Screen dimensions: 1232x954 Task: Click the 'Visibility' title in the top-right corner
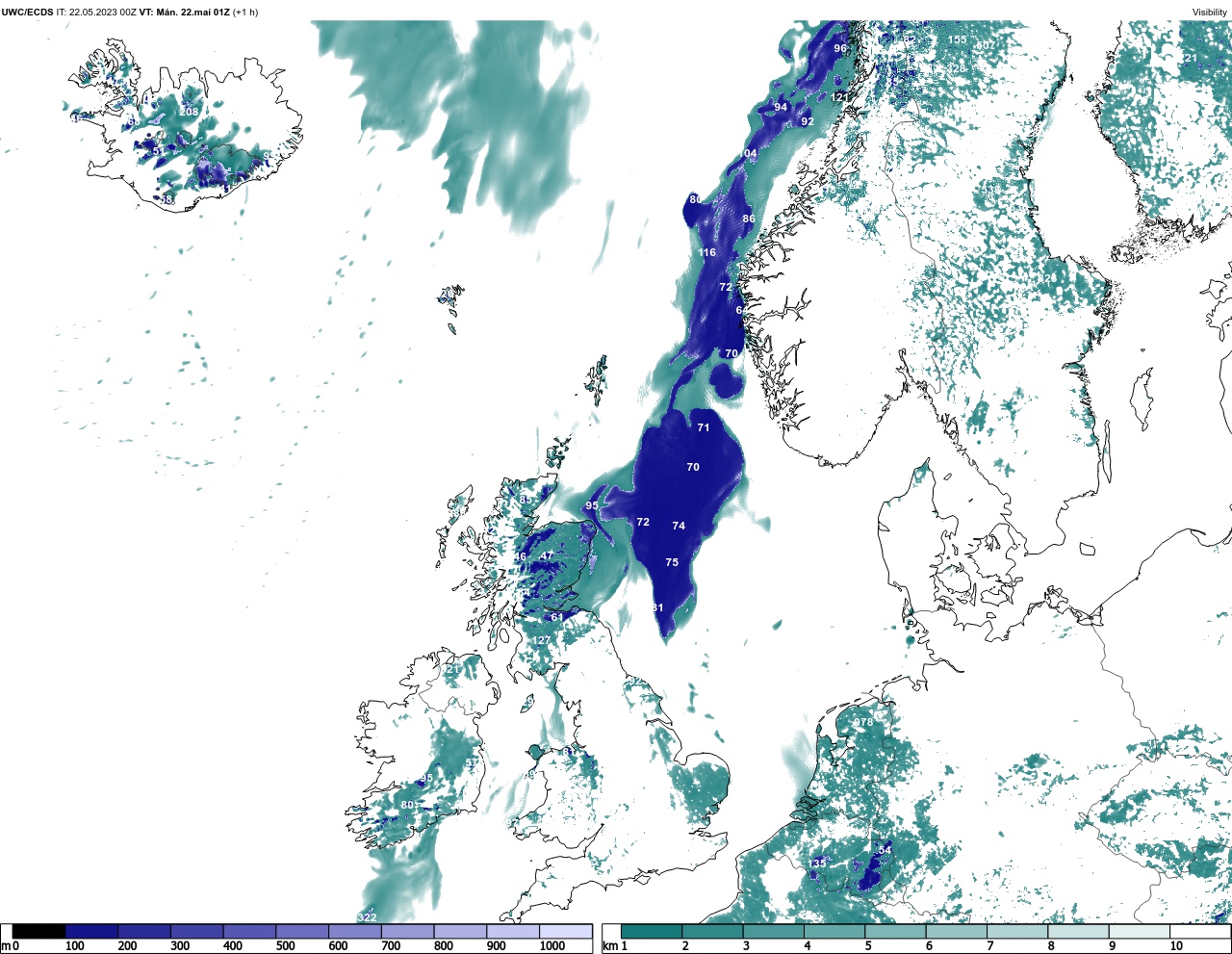click(x=1210, y=13)
